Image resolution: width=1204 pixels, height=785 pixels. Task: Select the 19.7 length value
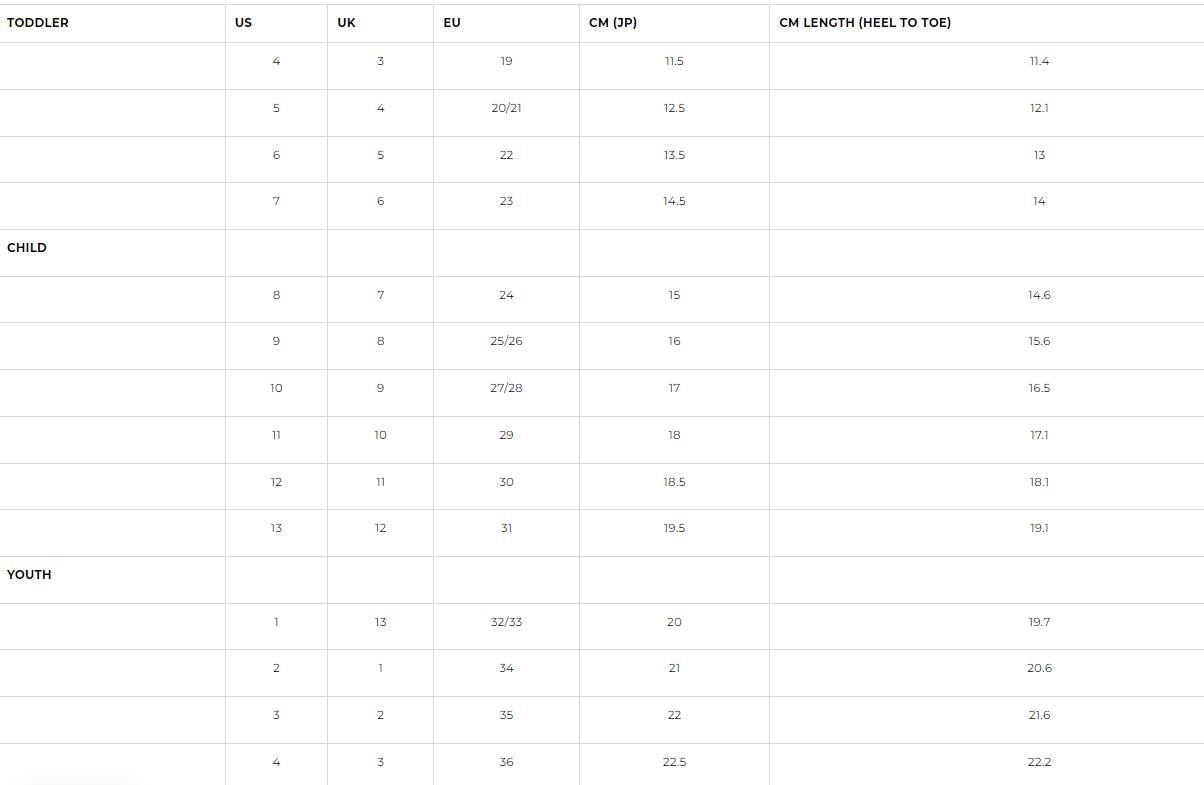1039,622
